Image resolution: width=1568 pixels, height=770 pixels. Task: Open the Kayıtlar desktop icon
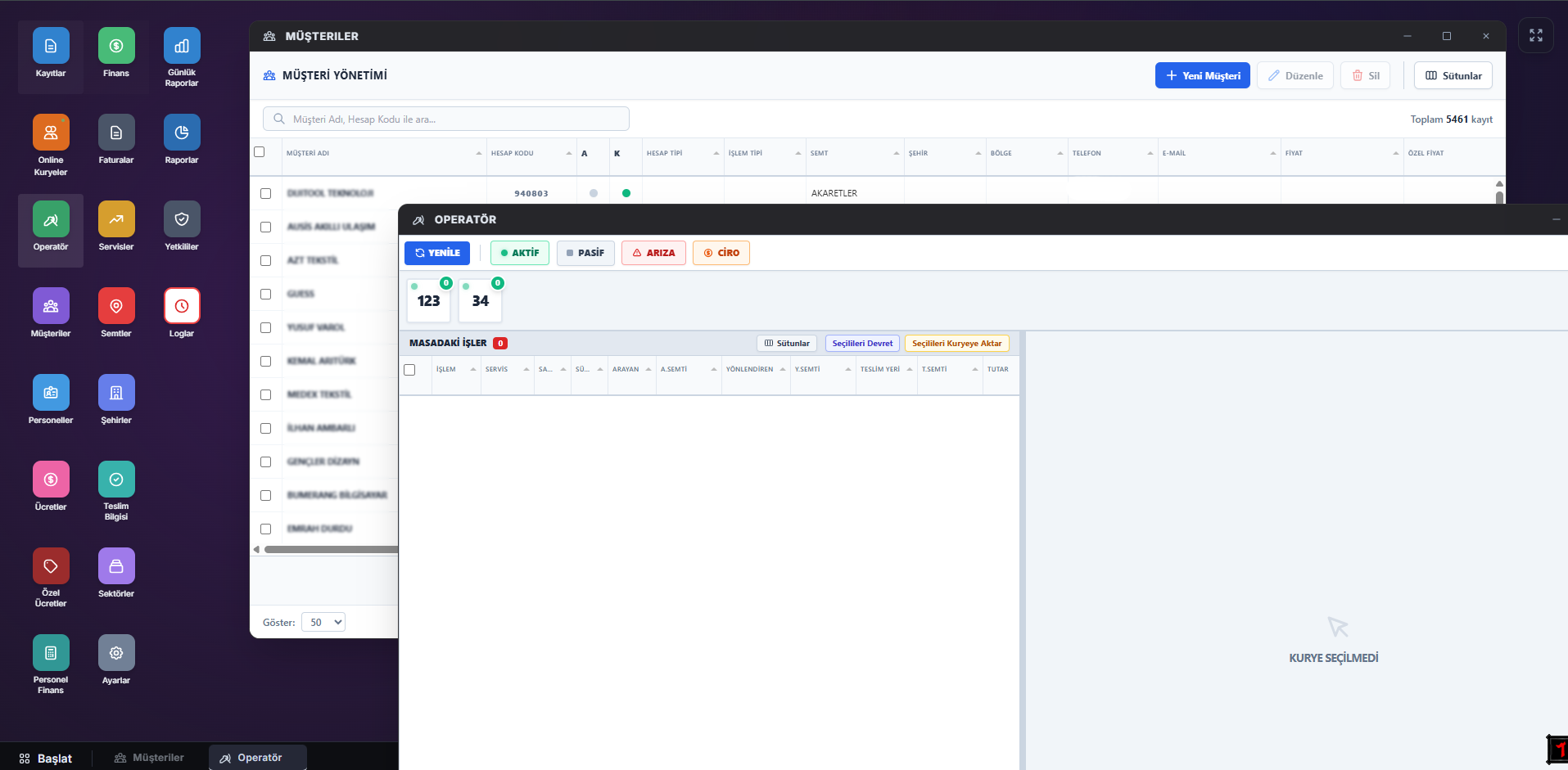click(51, 47)
